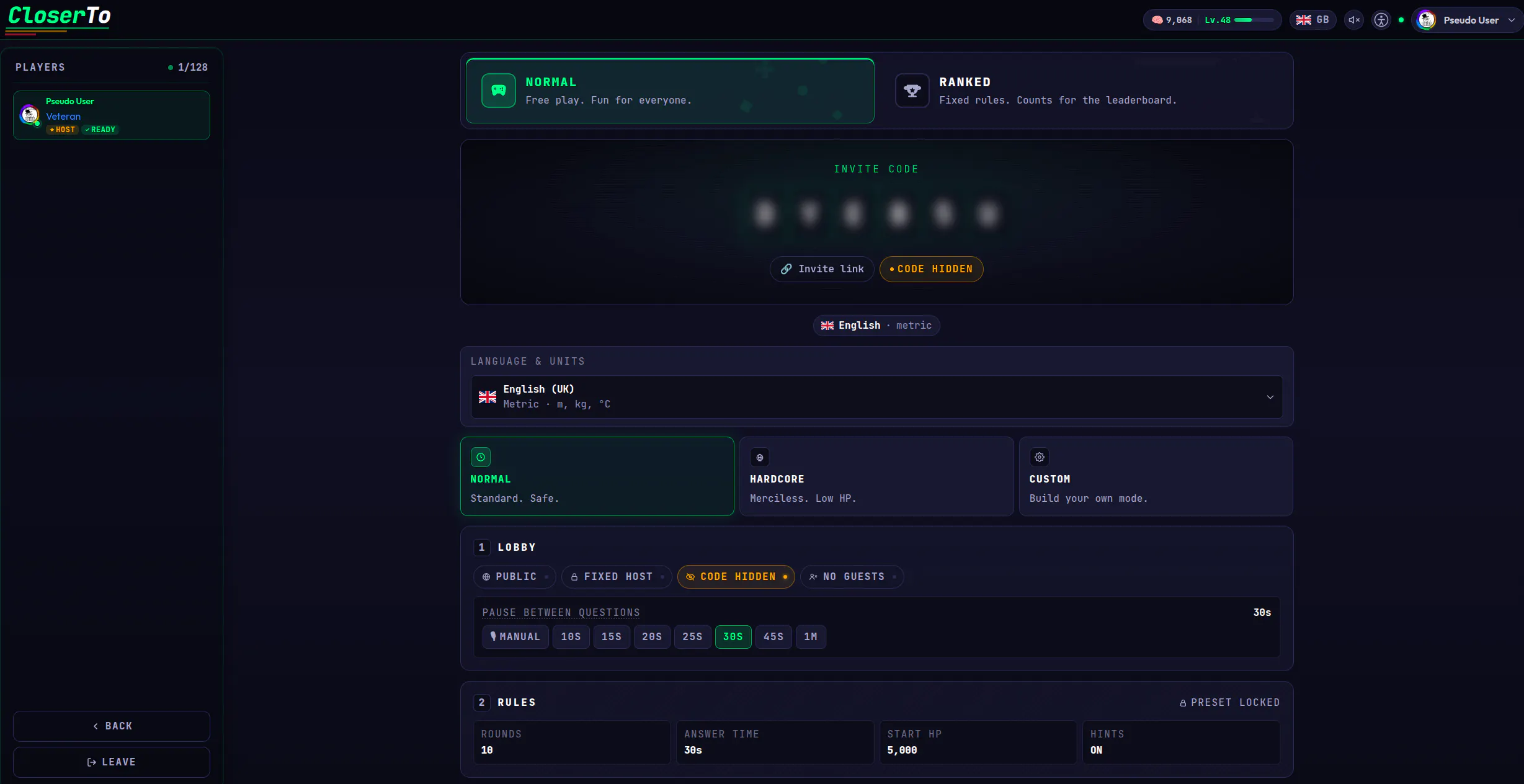Set pause between questions to 20S

pyautogui.click(x=652, y=637)
